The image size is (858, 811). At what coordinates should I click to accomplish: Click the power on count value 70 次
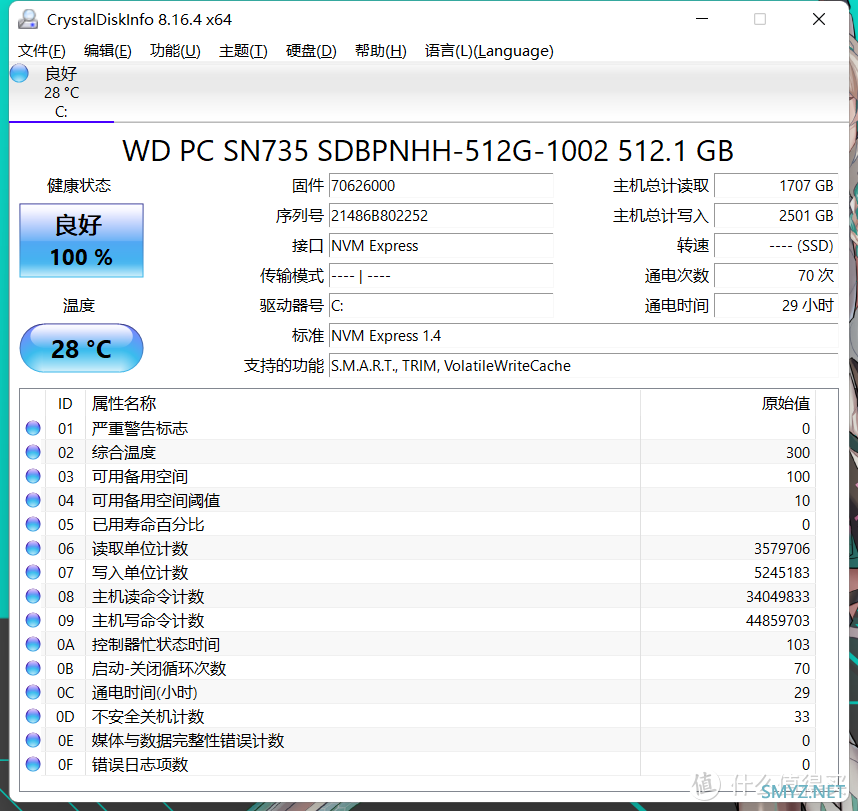pos(776,276)
